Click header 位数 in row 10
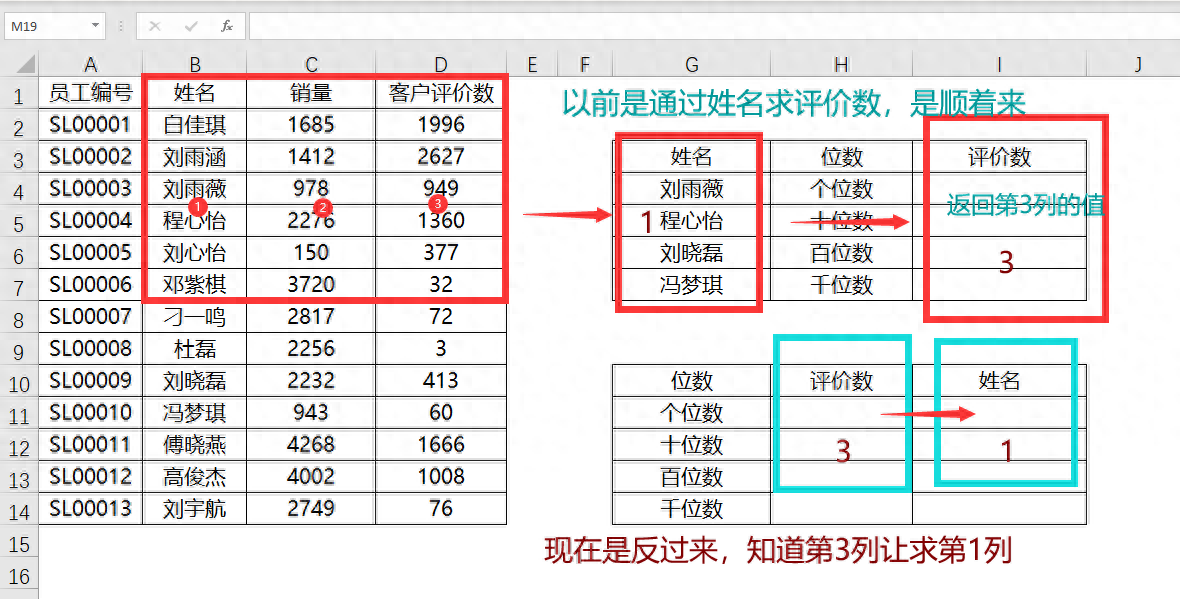 pos(692,381)
